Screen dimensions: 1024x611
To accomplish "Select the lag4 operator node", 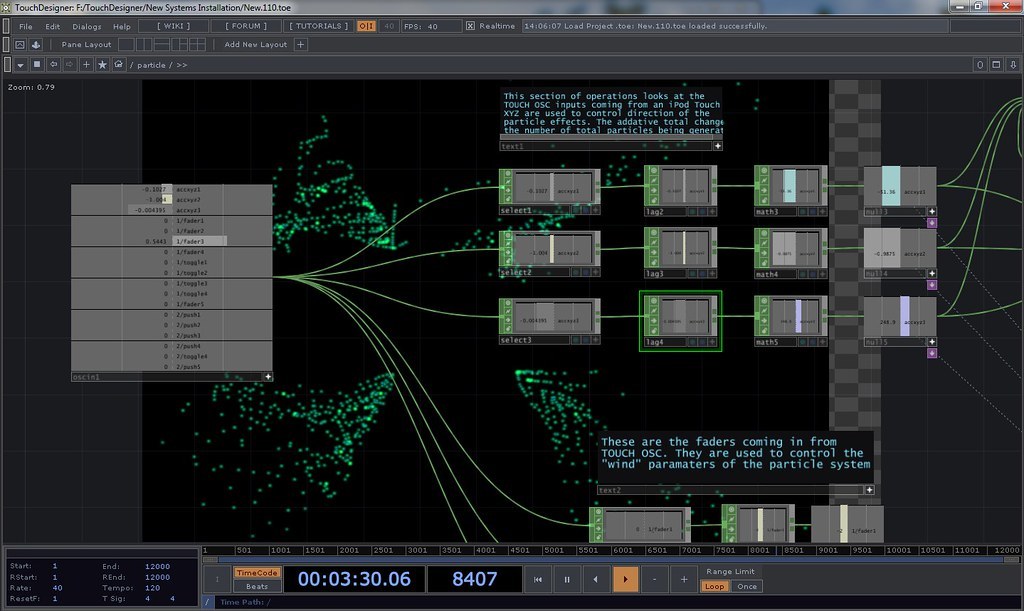I will click(680, 320).
